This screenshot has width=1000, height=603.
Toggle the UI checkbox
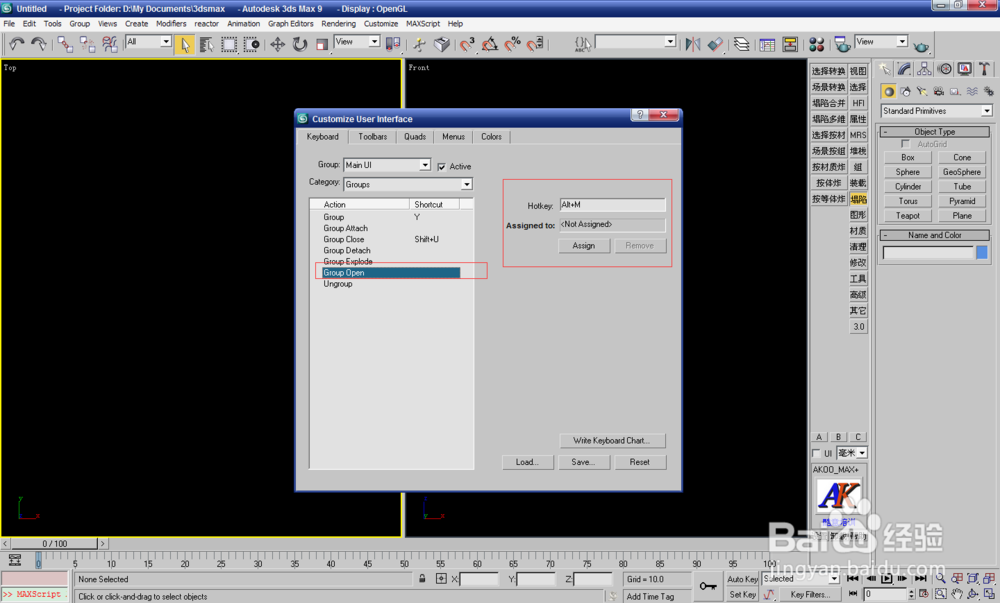click(816, 453)
